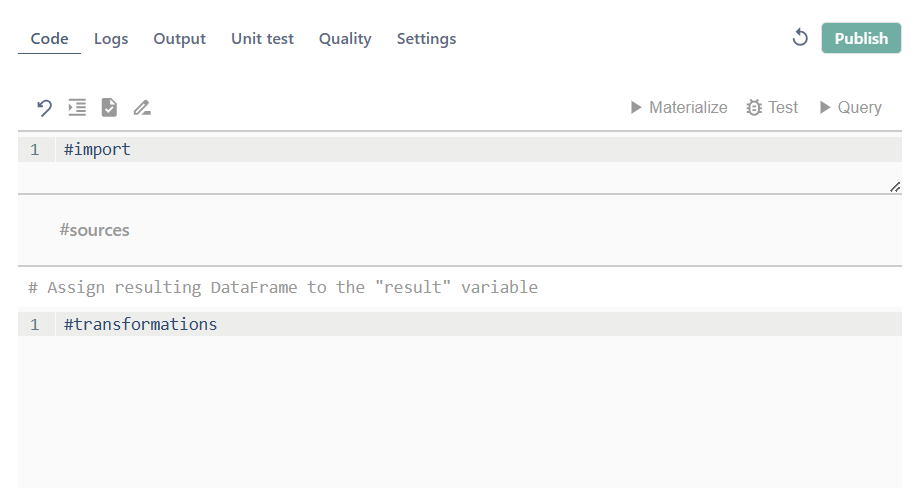Image resolution: width=920 pixels, height=488 pixels.
Task: Click line number 1 of transformations editor
Action: (x=35, y=324)
